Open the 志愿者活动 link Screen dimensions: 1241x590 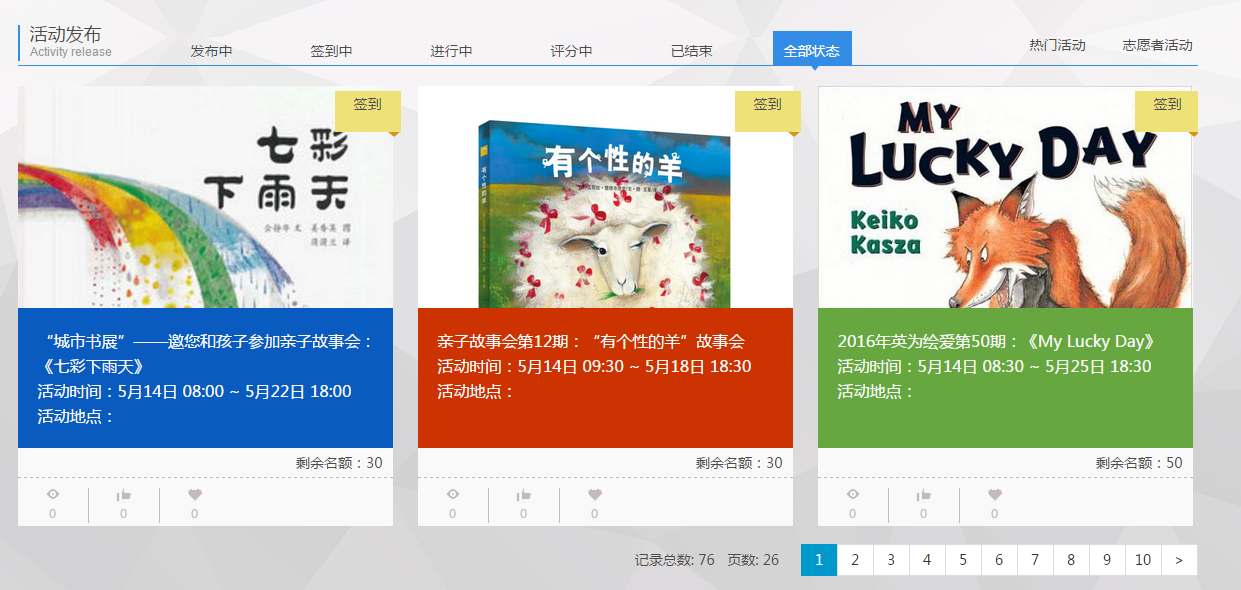pos(1157,45)
